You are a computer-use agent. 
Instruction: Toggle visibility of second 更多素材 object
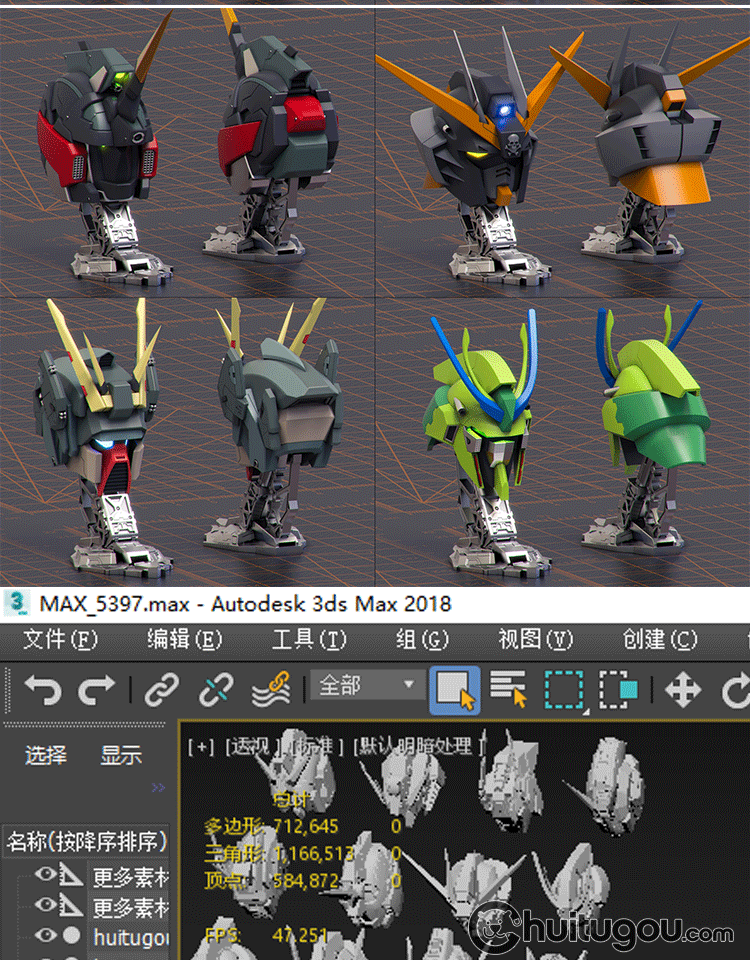(x=45, y=906)
